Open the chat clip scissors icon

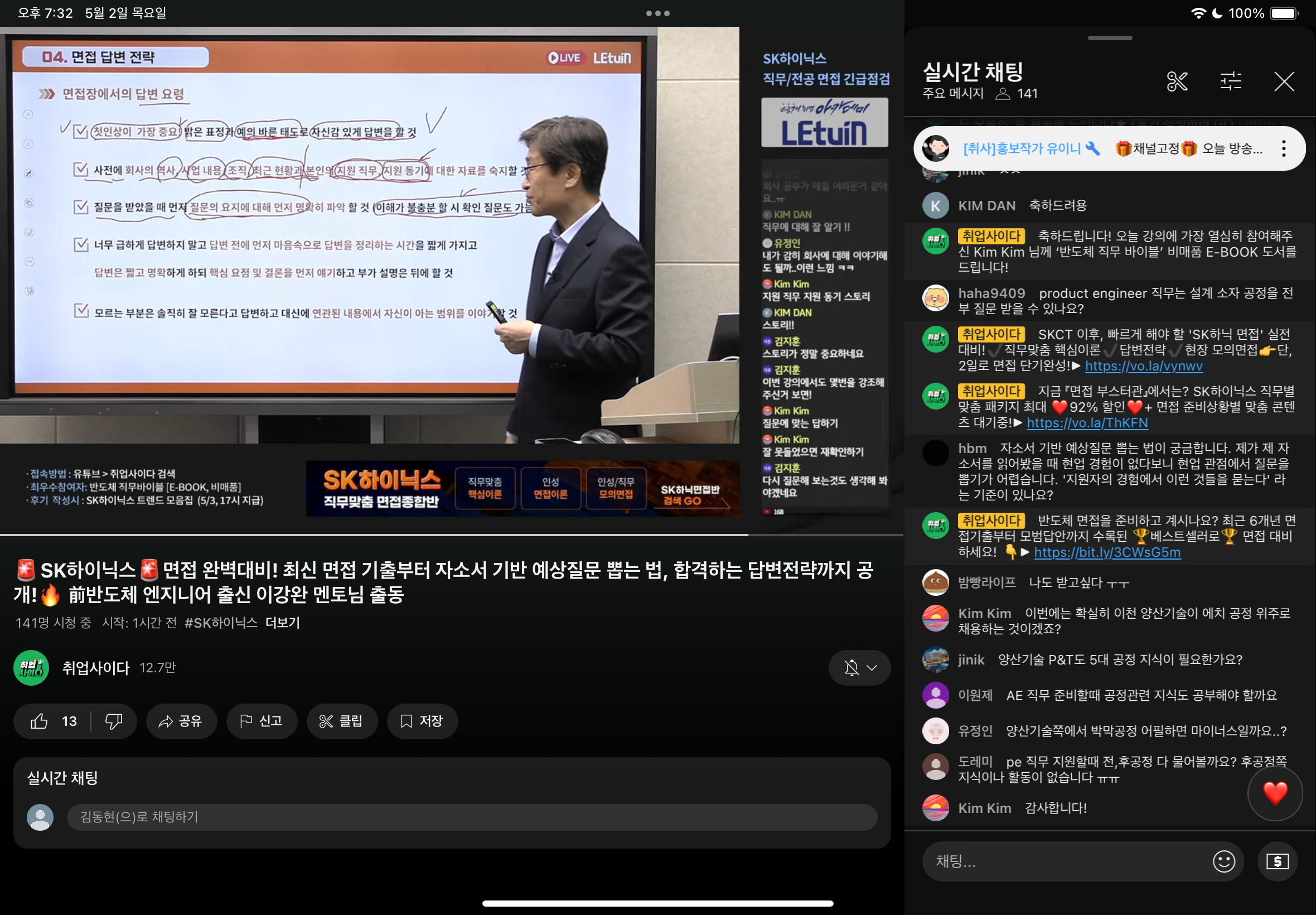tap(1177, 81)
